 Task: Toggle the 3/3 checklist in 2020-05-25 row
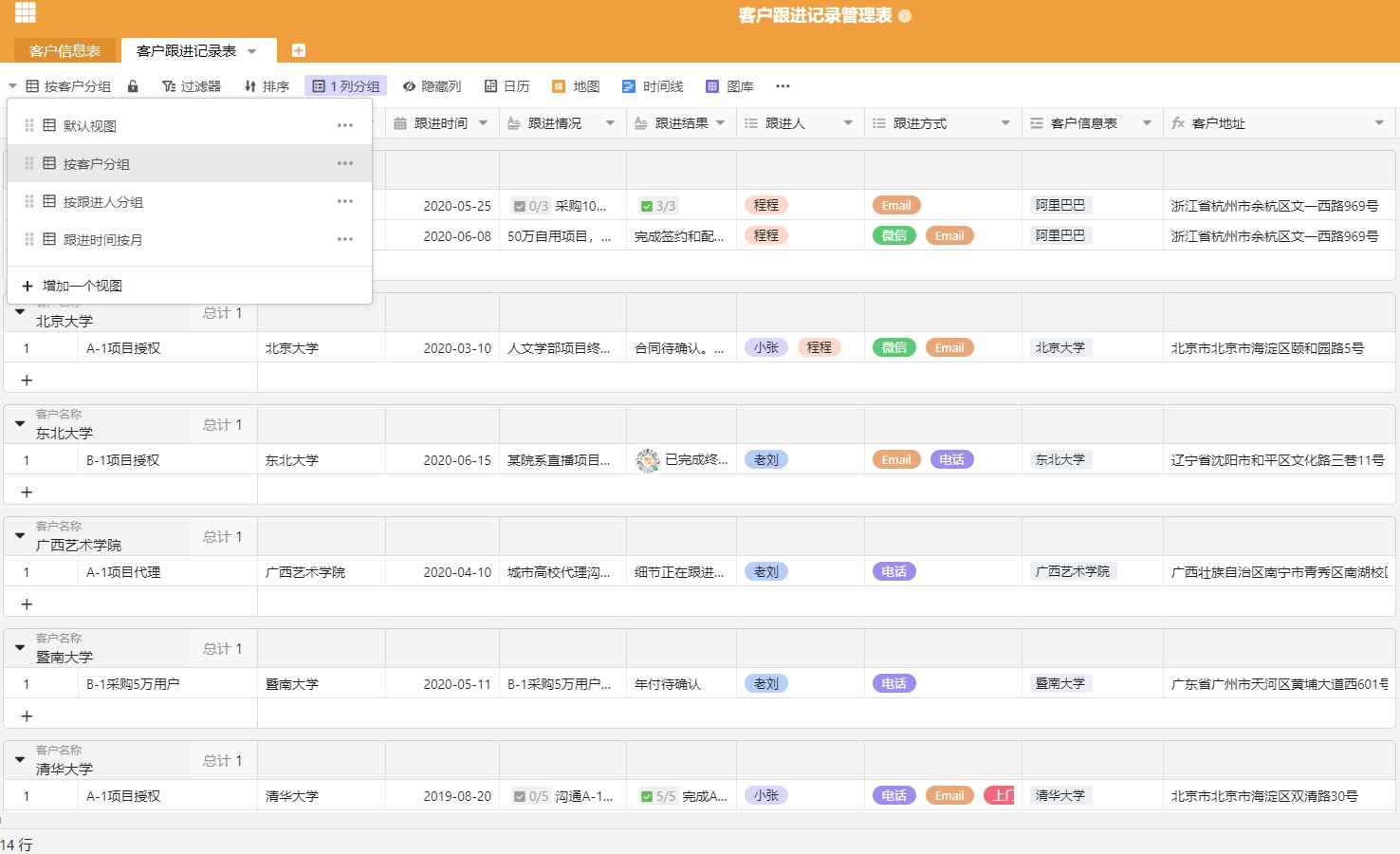pos(657,206)
